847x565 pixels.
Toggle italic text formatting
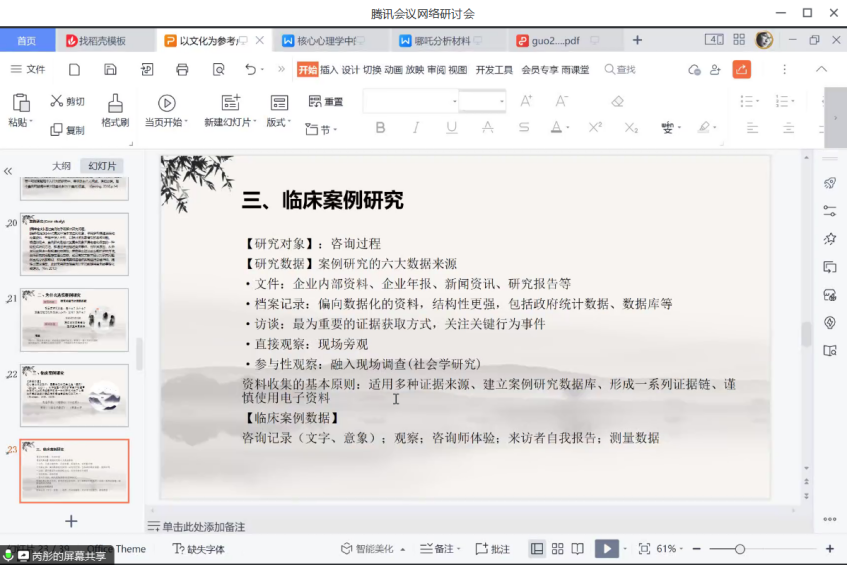416,128
